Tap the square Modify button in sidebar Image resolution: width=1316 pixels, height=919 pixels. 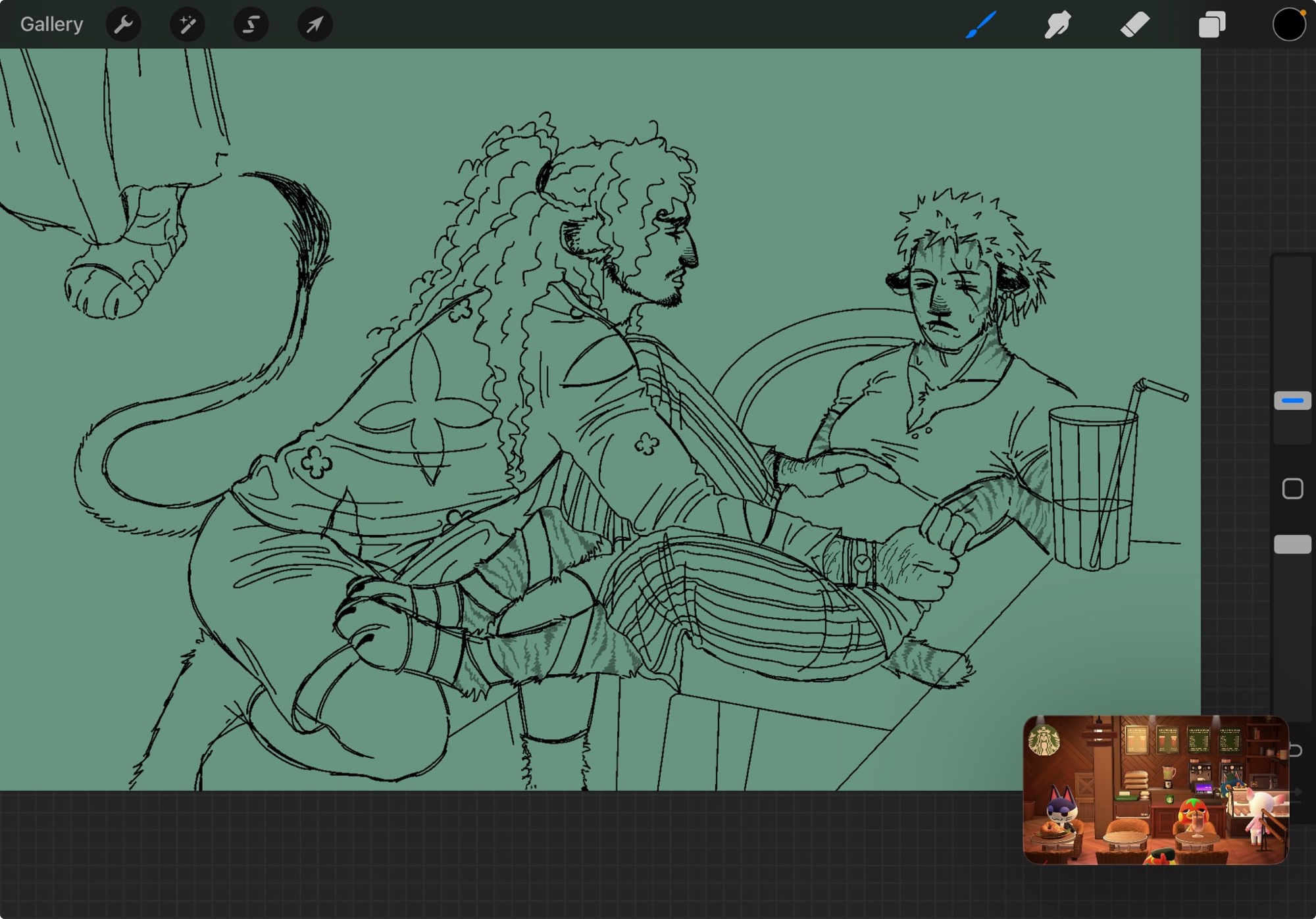1292,489
